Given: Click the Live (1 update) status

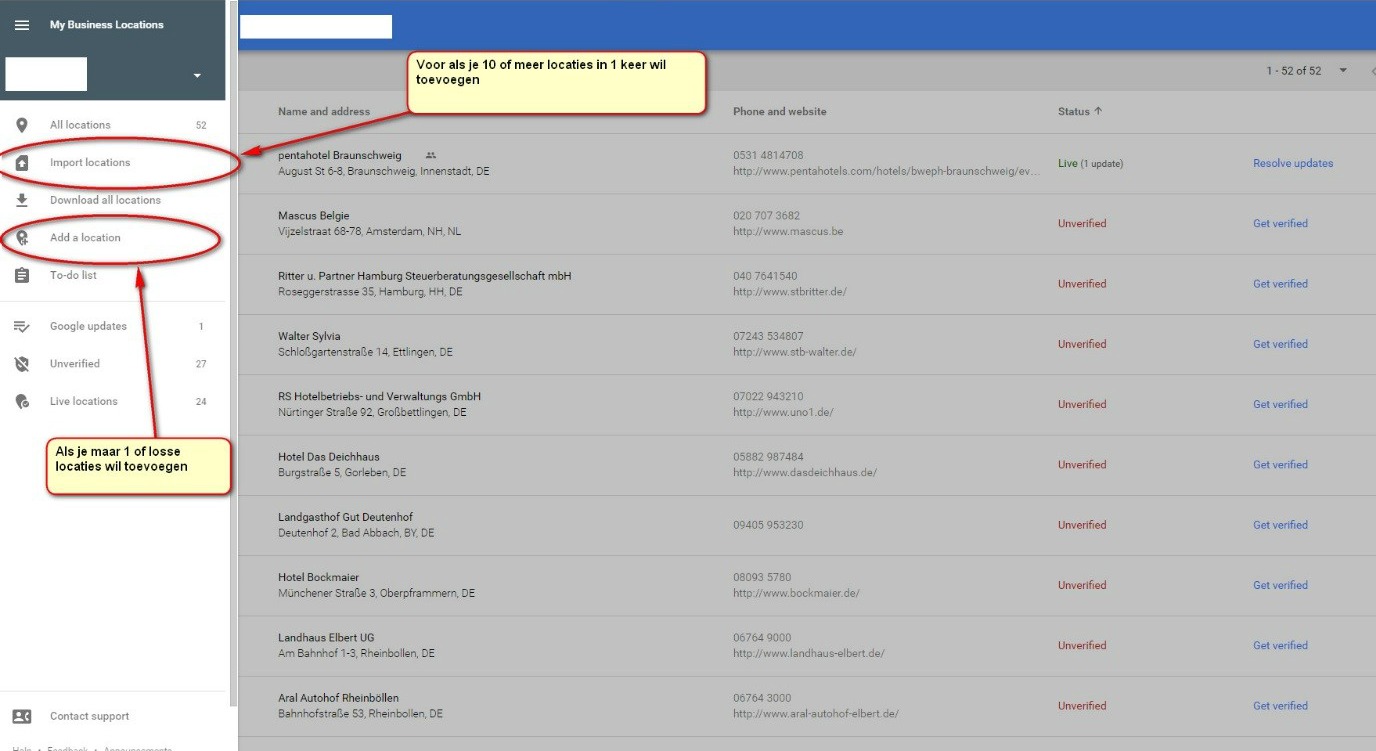Looking at the screenshot, I should point(1090,163).
